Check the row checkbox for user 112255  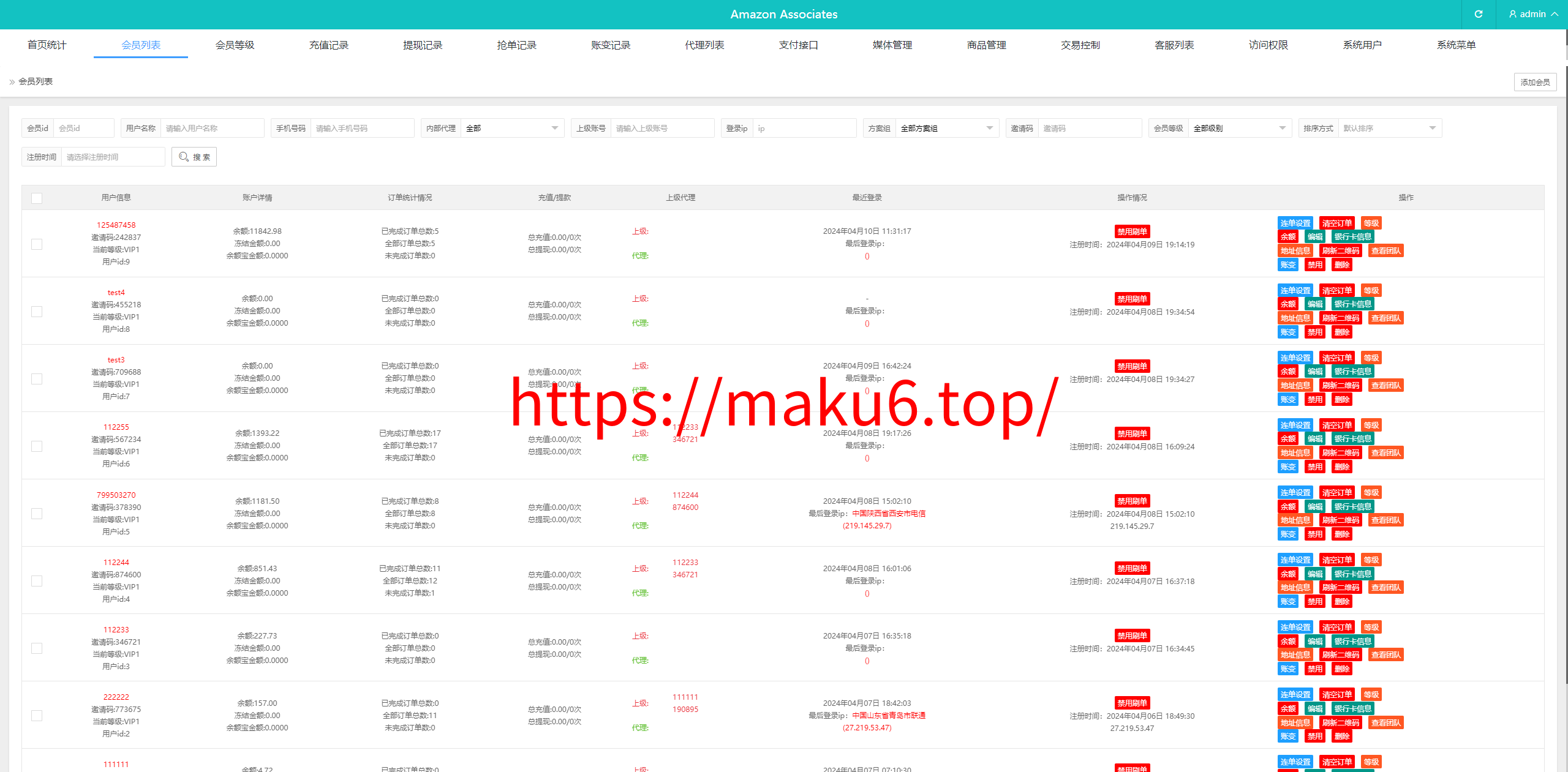[37, 446]
